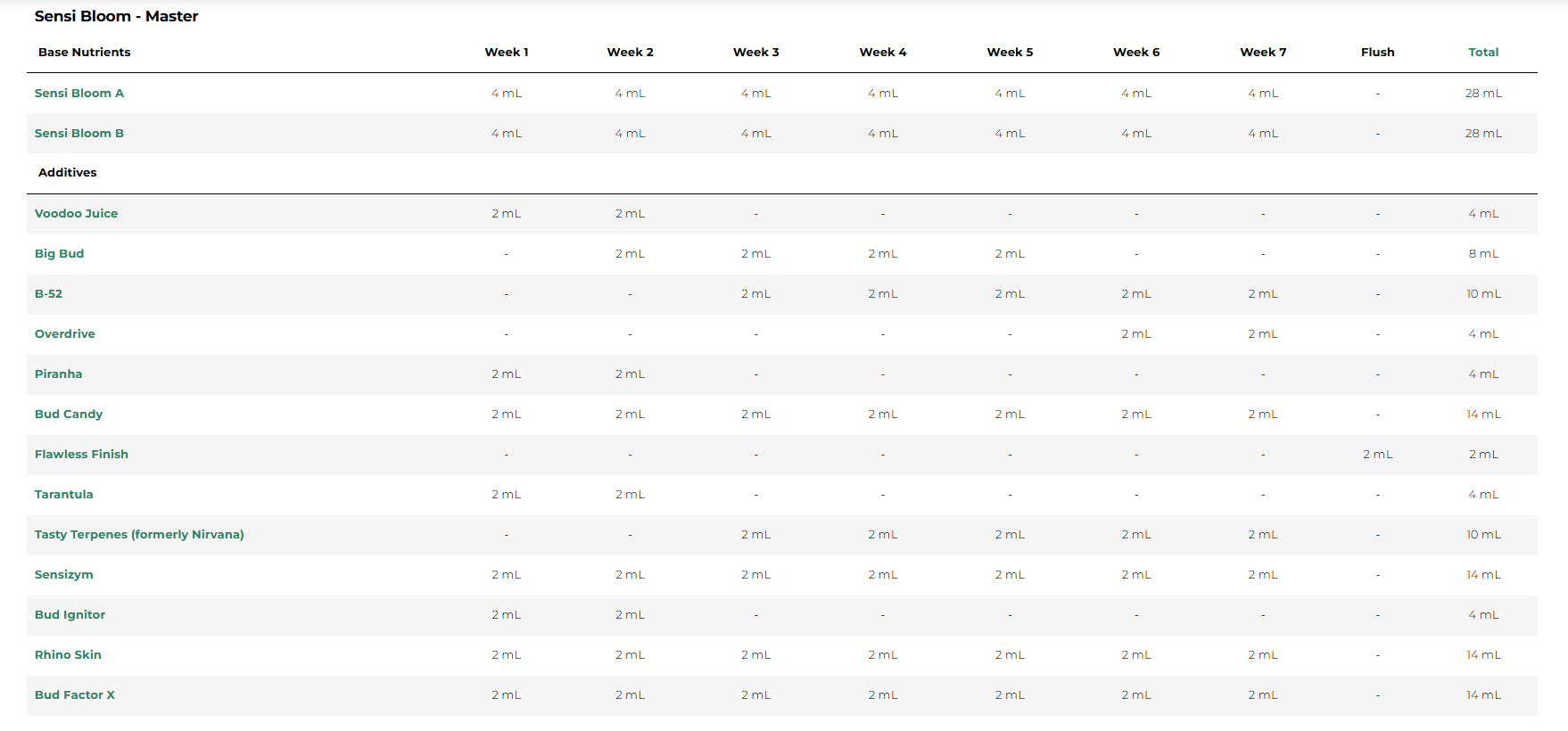
Task: Open the Sensizym link
Action: click(x=63, y=575)
